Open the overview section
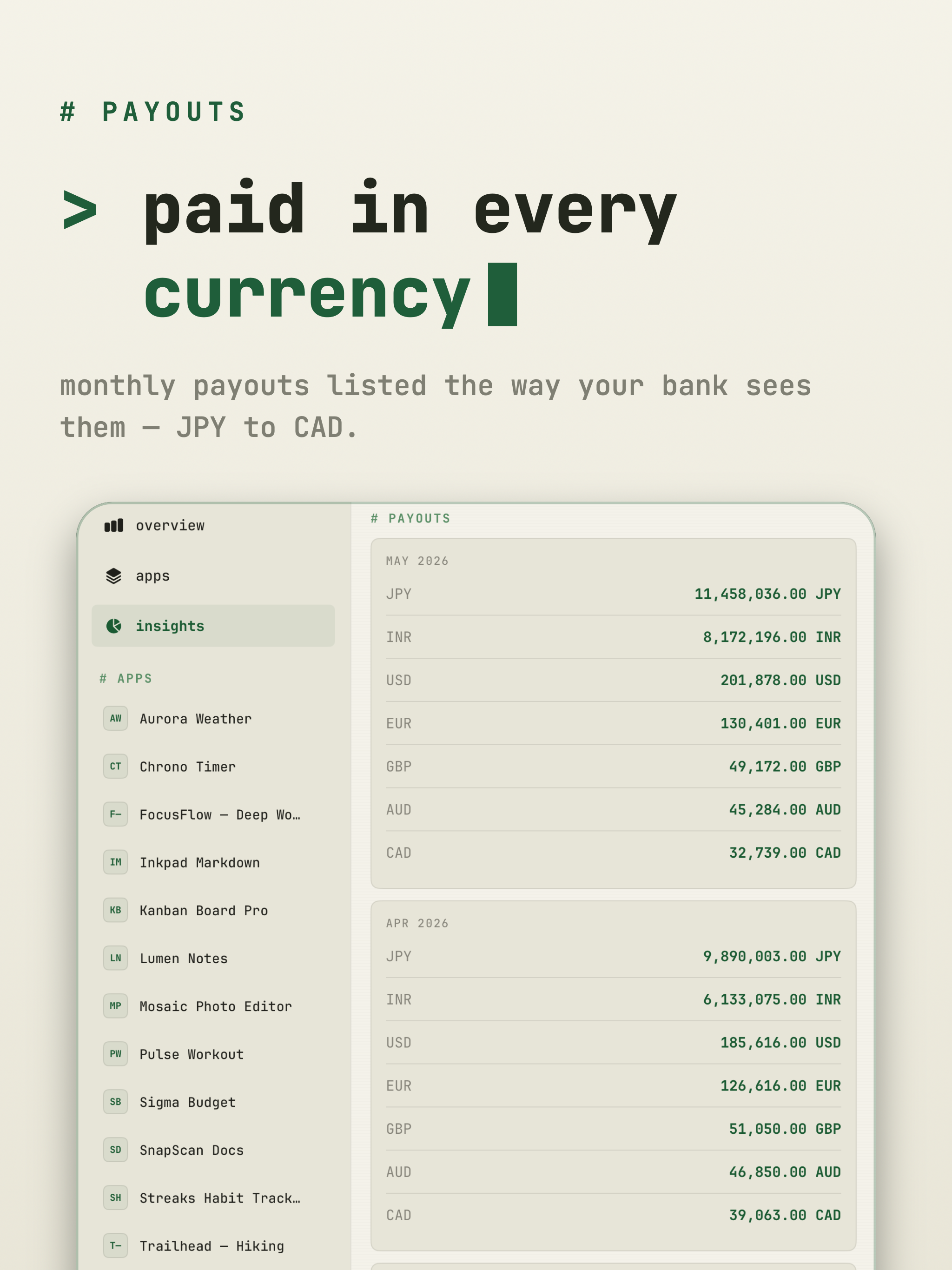 [x=213, y=525]
